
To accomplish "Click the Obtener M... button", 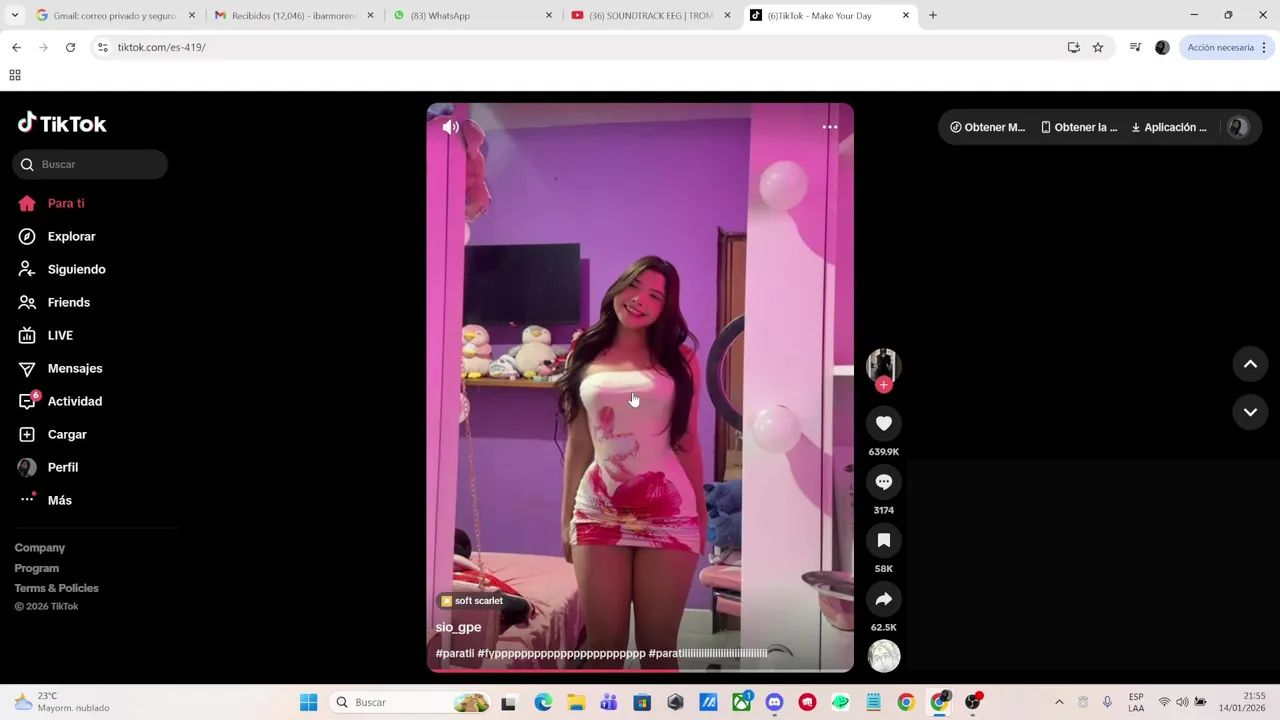I will click(x=988, y=127).
